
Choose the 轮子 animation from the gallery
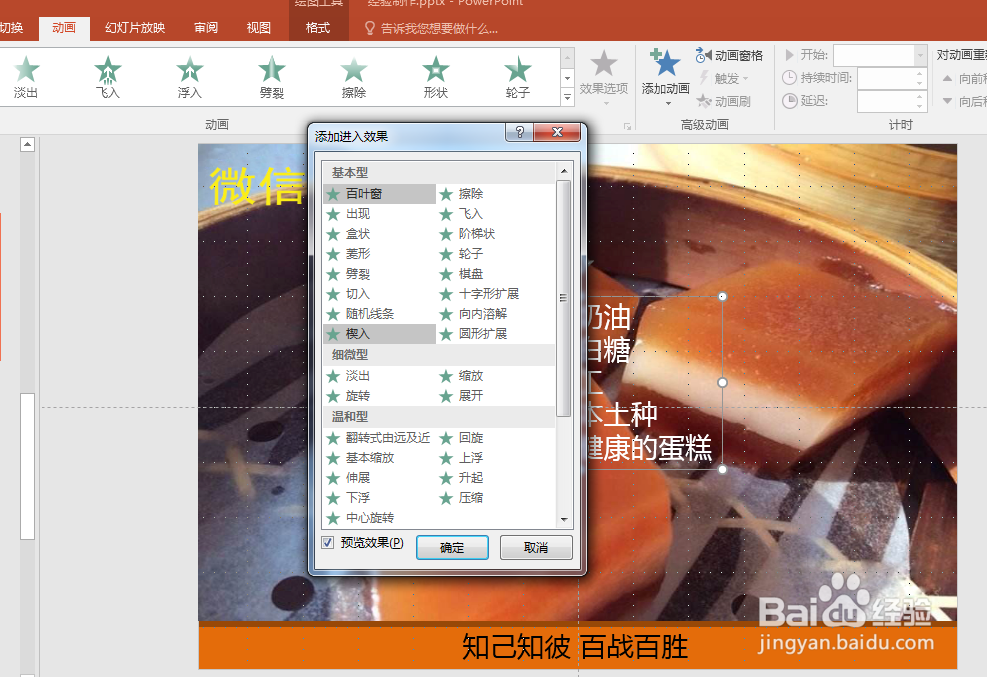coord(517,76)
